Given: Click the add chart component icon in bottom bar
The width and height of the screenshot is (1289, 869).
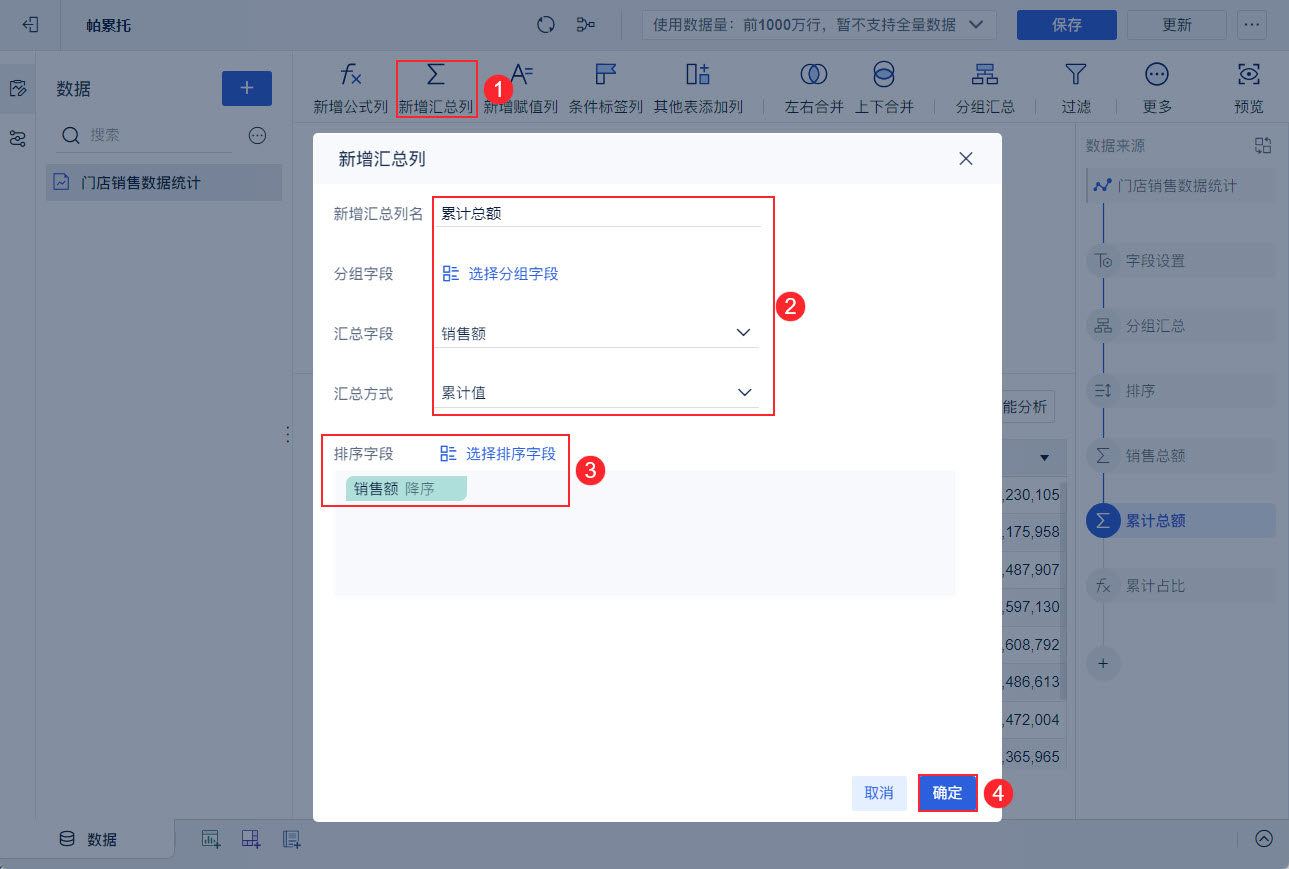Looking at the screenshot, I should click(211, 839).
